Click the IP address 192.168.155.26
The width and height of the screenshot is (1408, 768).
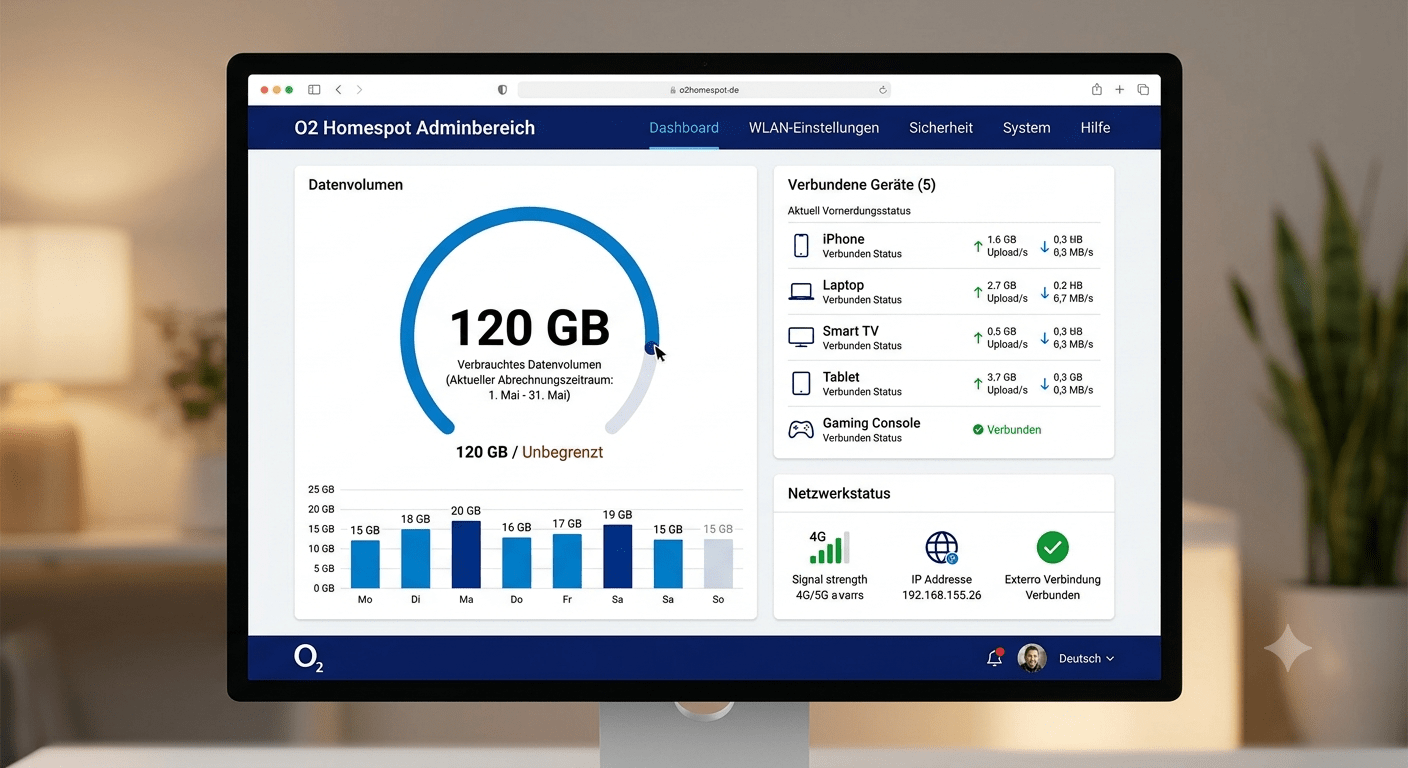point(942,595)
